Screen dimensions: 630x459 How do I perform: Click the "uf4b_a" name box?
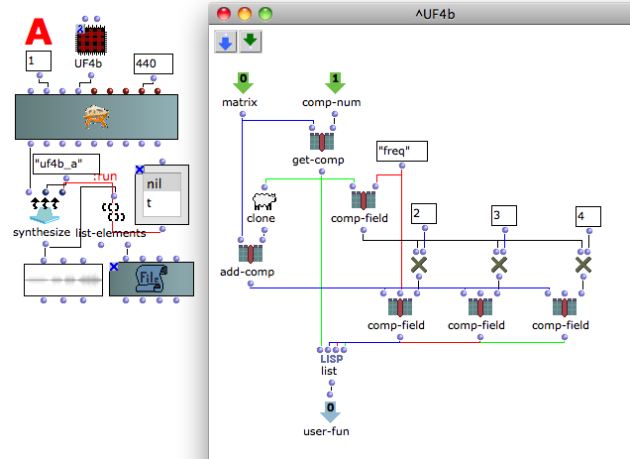[x=66, y=164]
